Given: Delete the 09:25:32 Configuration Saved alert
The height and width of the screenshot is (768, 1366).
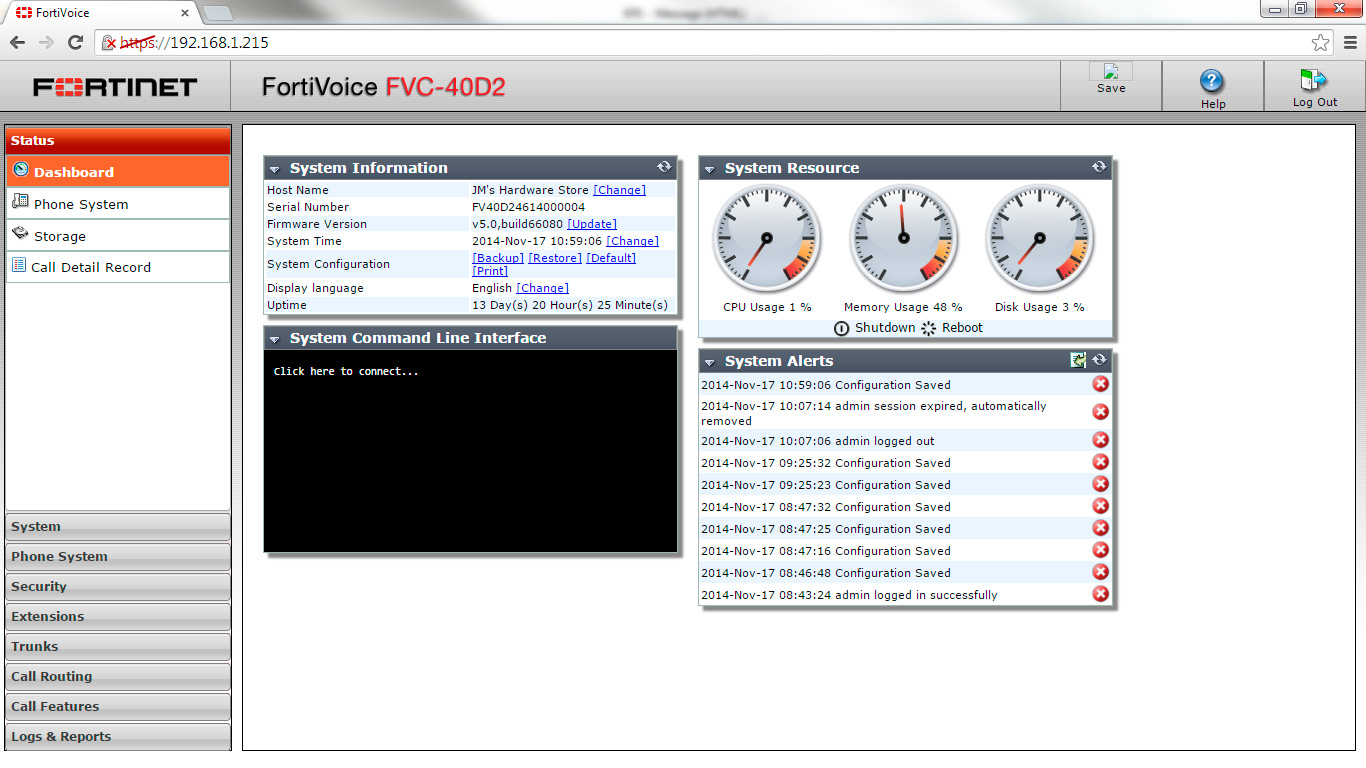Looking at the screenshot, I should 1100,462.
